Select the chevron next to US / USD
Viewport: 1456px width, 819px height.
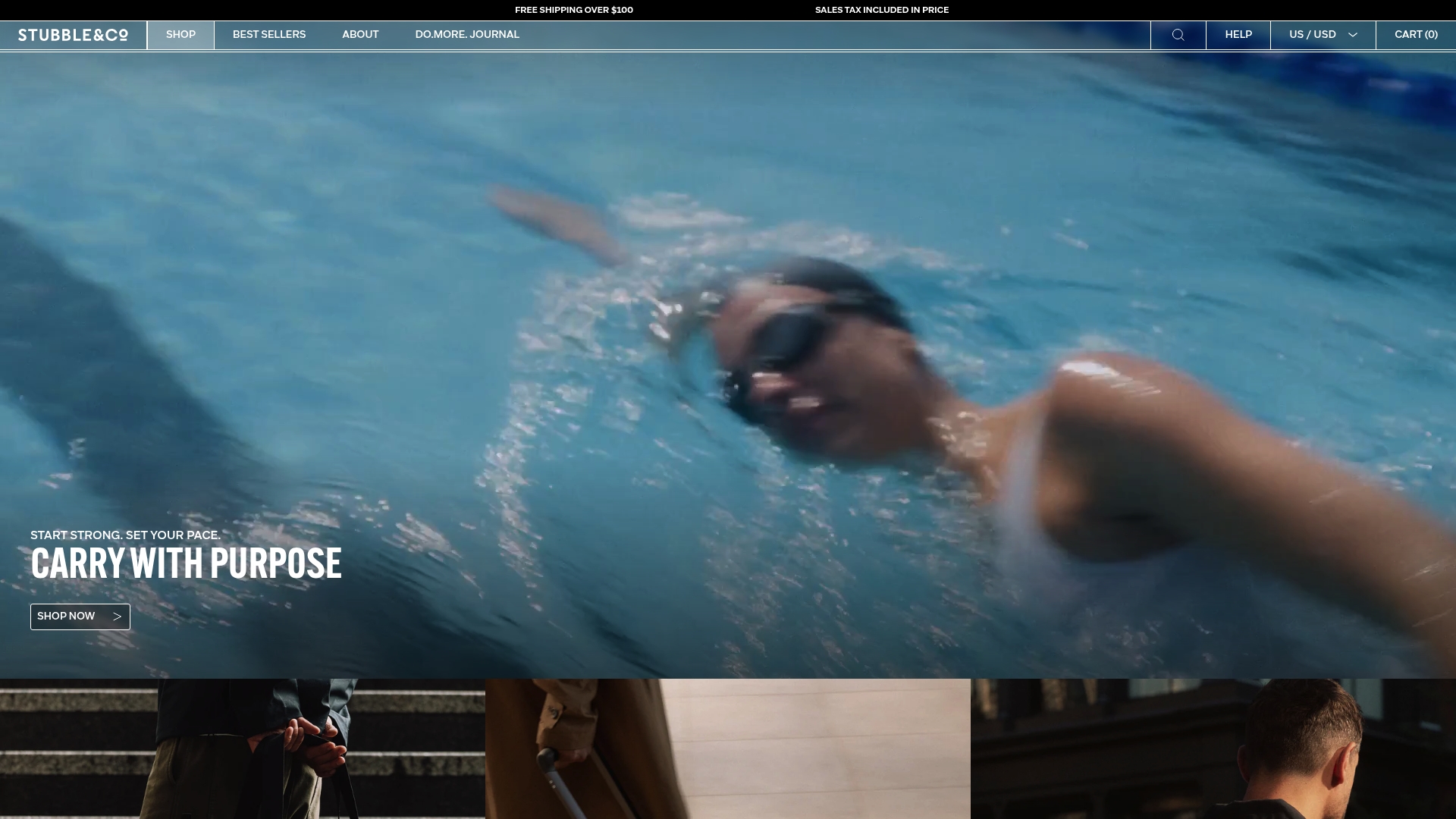click(1353, 35)
